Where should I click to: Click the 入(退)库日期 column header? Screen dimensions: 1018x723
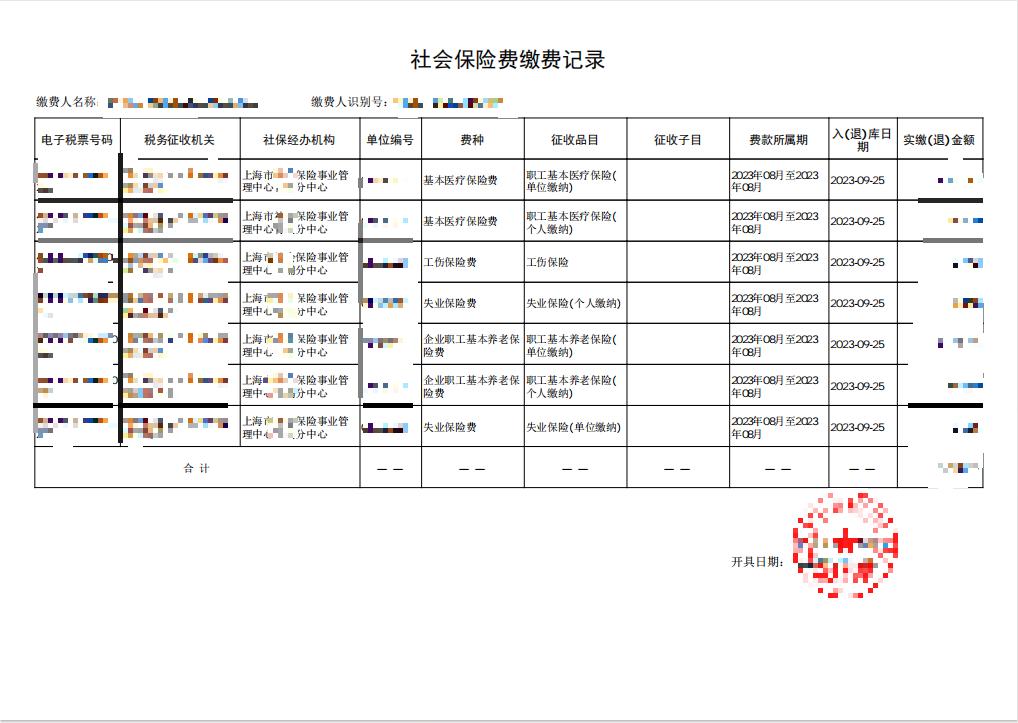pyautogui.click(x=862, y=140)
